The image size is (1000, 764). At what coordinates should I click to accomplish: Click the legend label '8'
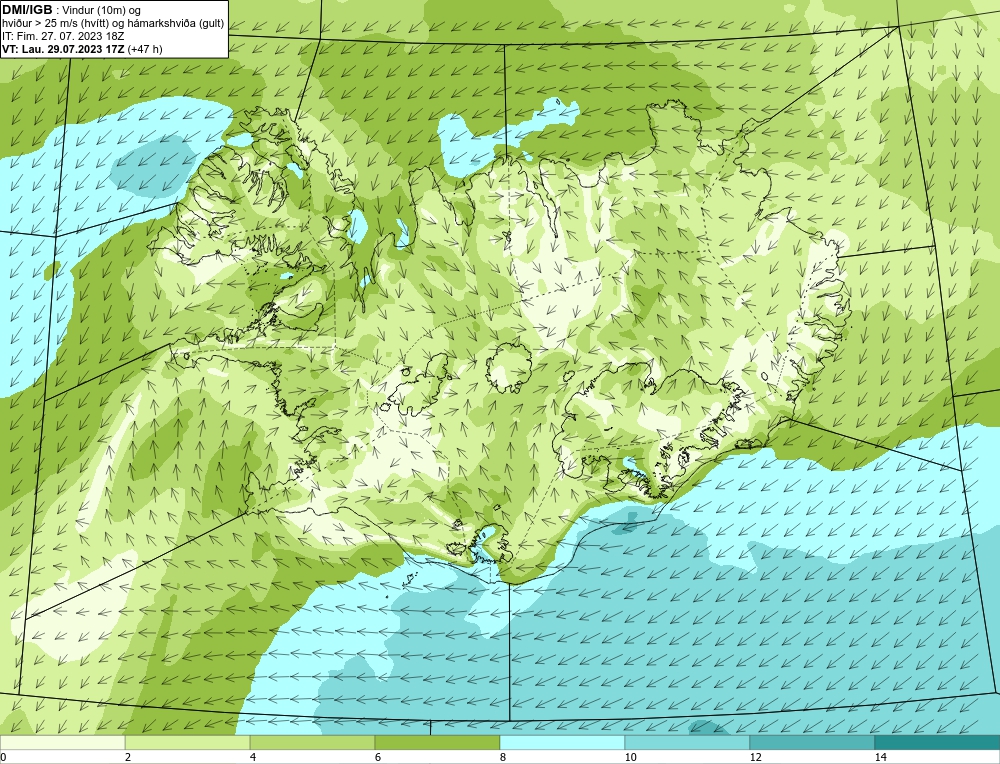(x=503, y=757)
